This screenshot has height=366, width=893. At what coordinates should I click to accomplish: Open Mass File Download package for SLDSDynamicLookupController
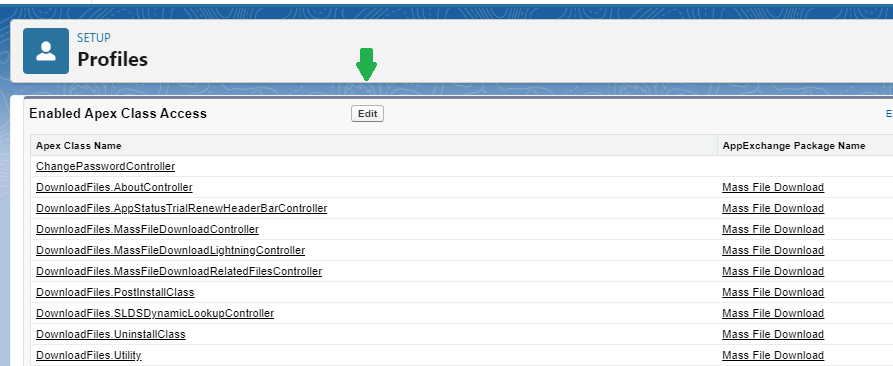click(x=773, y=314)
